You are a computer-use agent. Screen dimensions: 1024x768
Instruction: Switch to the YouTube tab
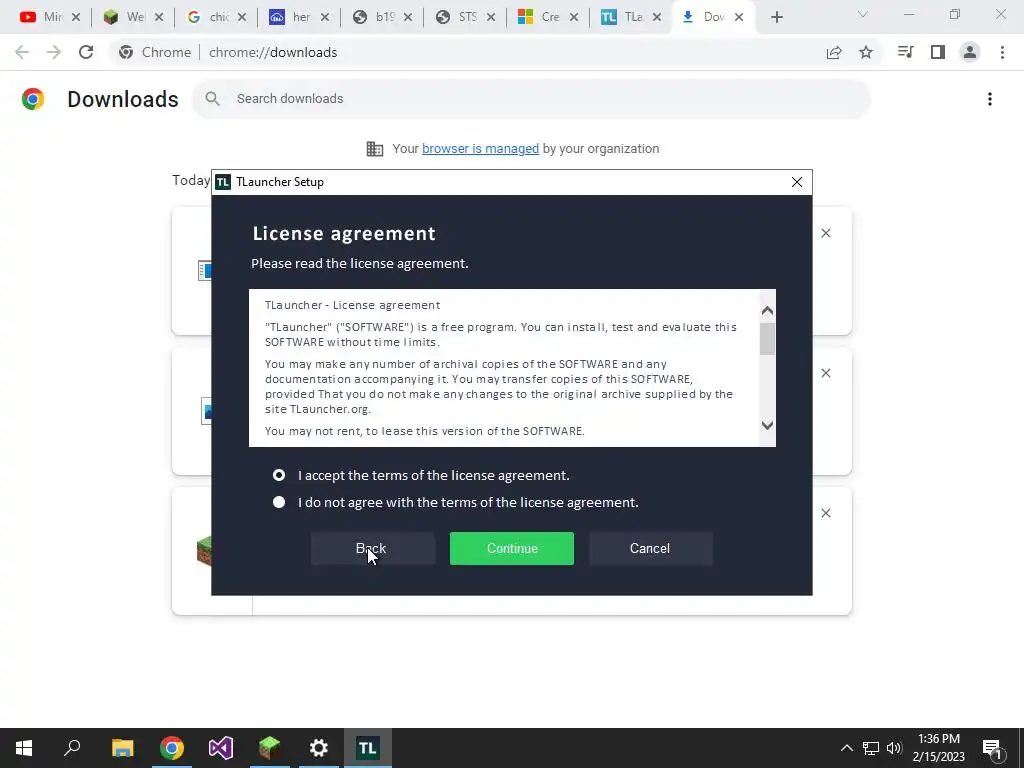pos(40,17)
